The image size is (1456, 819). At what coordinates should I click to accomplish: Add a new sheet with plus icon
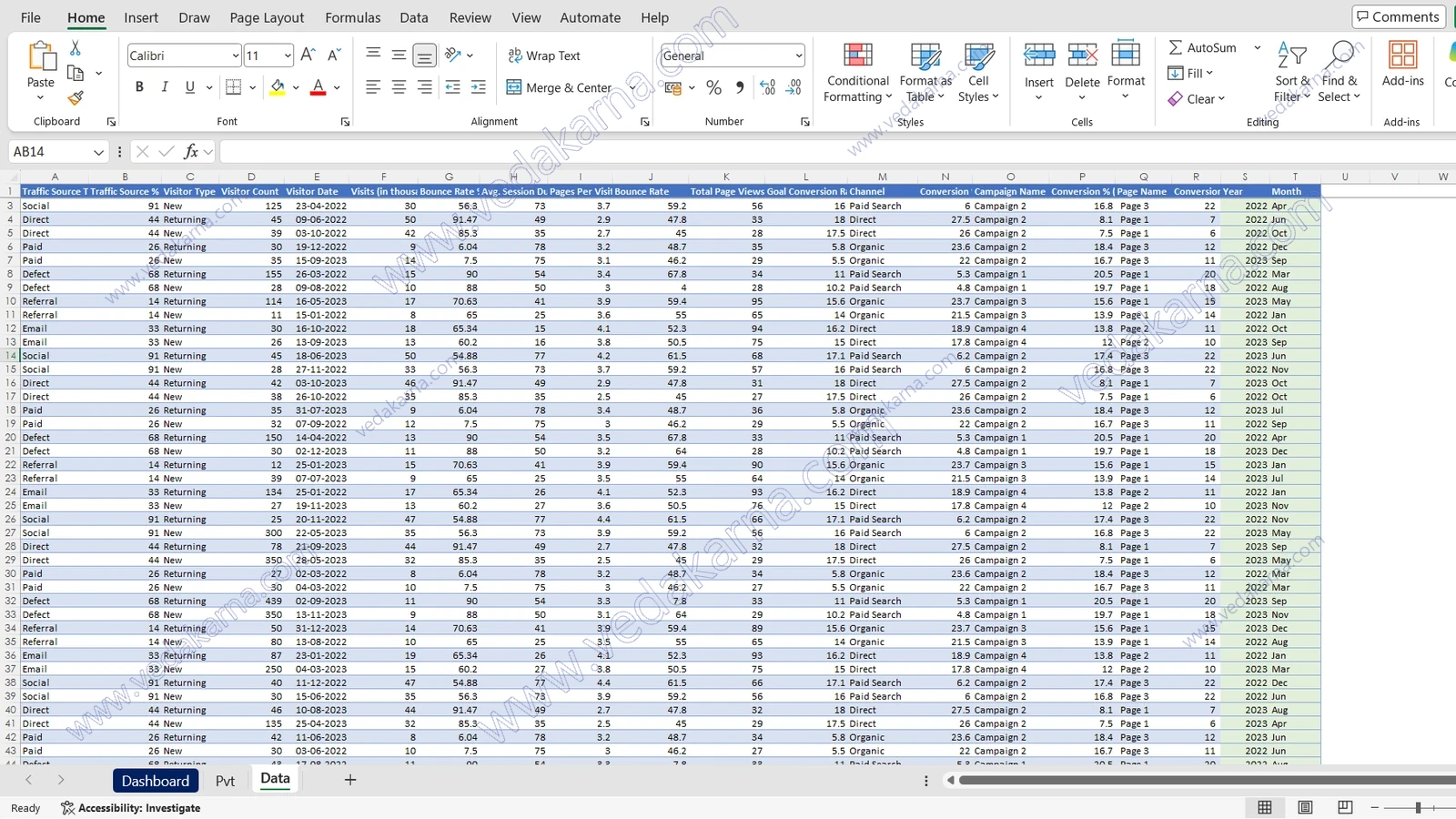click(x=349, y=780)
